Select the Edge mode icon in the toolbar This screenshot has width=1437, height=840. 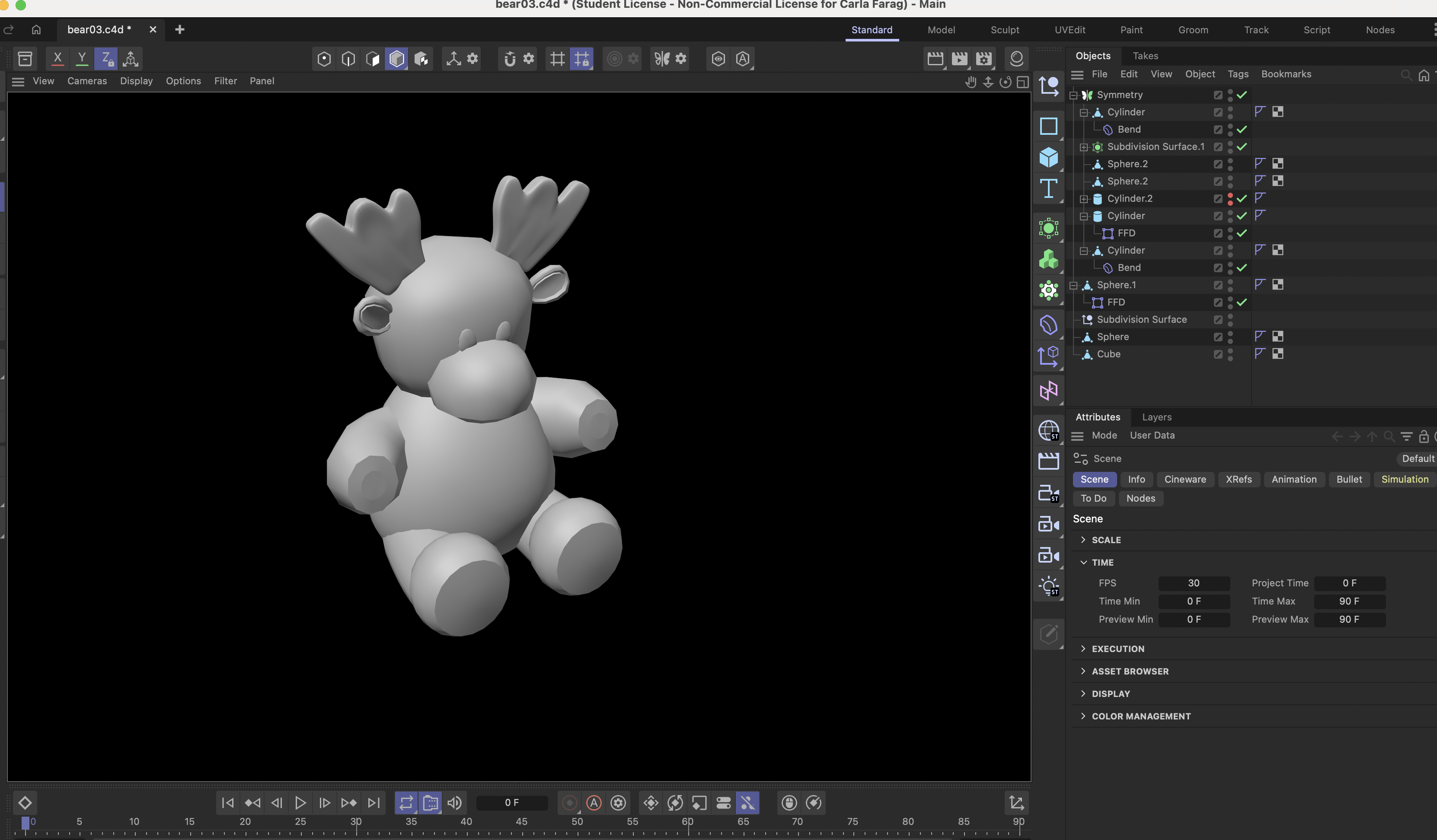pyautogui.click(x=348, y=59)
